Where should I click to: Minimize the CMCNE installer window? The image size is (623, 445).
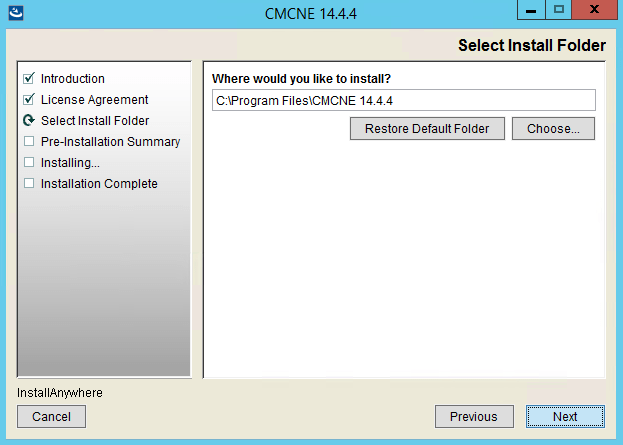click(x=531, y=10)
